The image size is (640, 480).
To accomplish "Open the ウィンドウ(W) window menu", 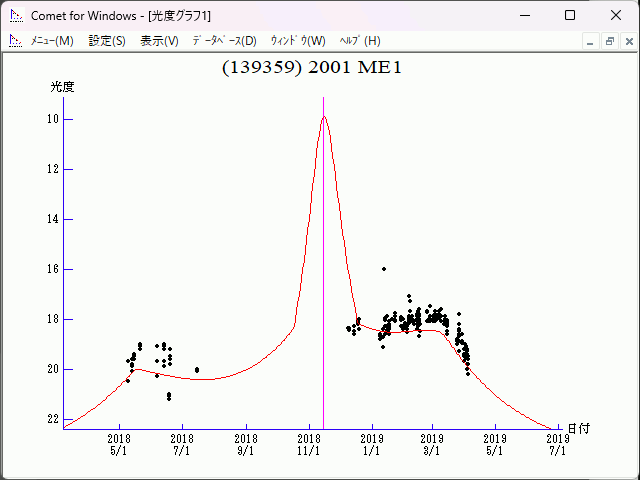I will point(298,41).
